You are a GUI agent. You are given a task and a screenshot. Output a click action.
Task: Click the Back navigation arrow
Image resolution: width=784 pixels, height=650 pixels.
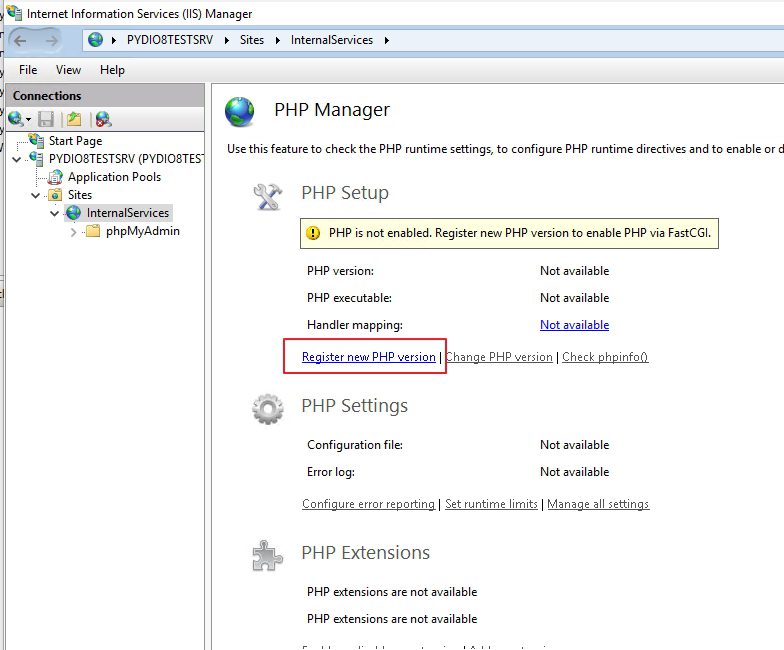pyautogui.click(x=20, y=40)
